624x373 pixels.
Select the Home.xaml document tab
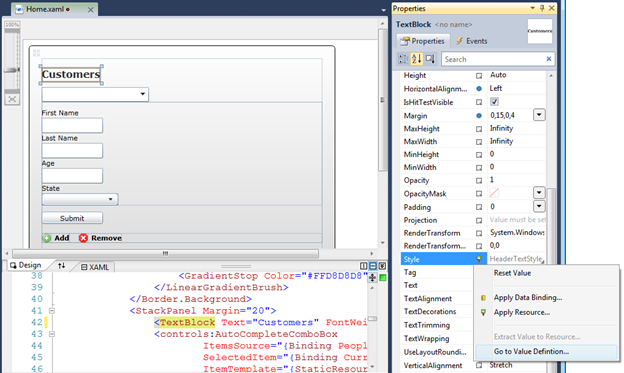point(45,9)
